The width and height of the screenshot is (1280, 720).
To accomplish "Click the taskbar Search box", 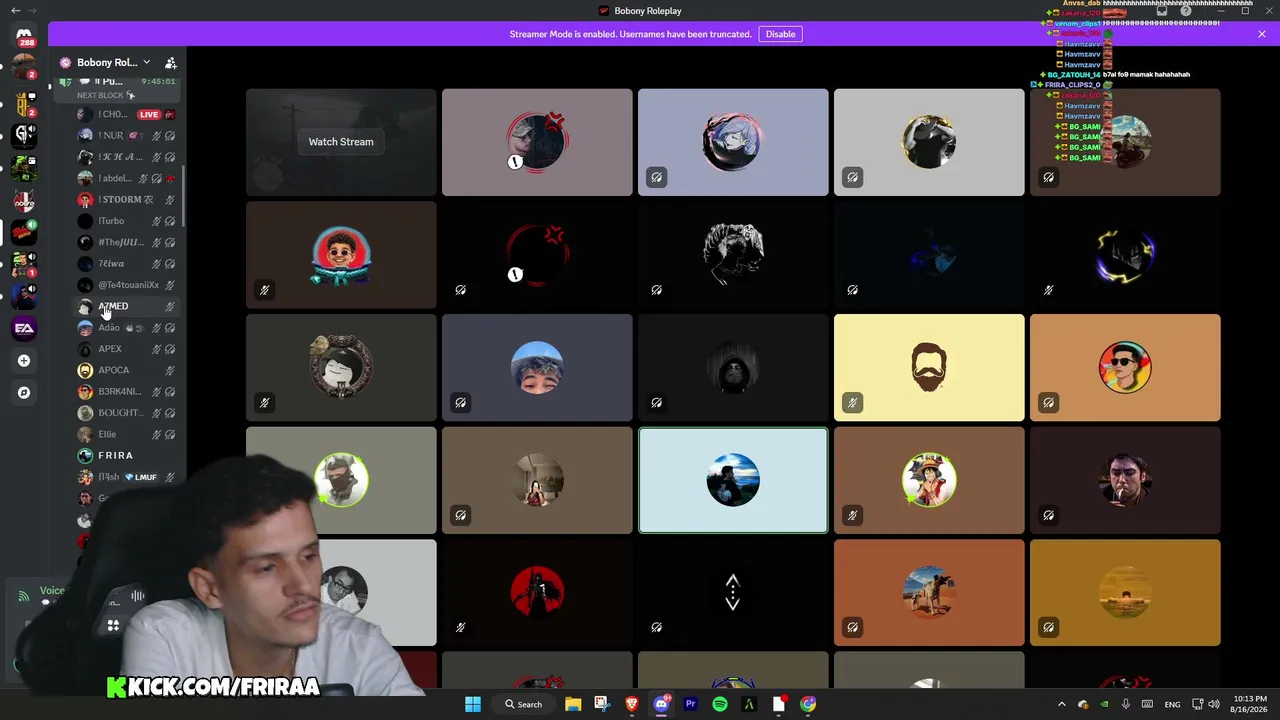I will 524,704.
